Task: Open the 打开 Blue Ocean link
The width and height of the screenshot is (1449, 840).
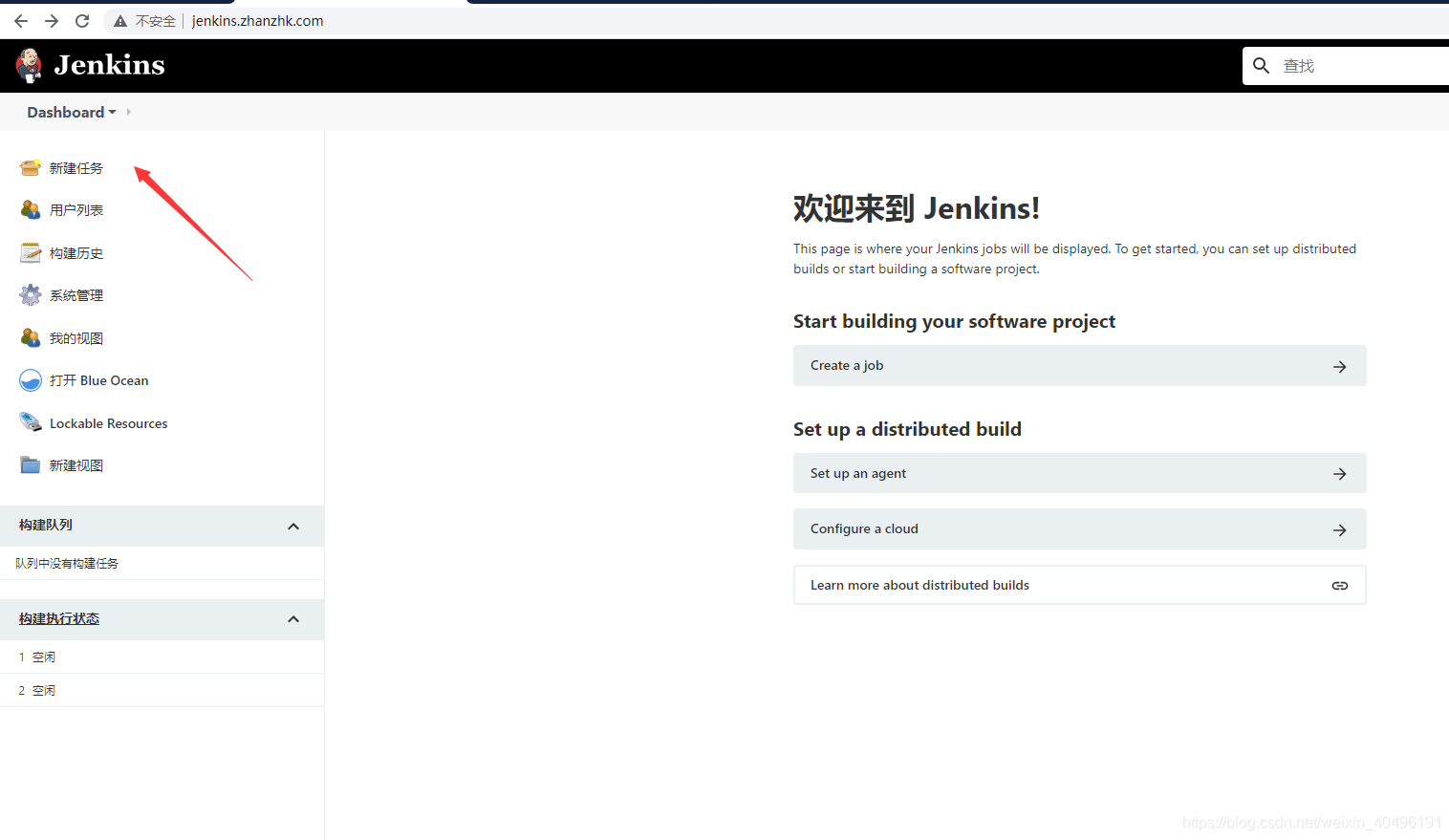Action: pyautogui.click(x=99, y=380)
